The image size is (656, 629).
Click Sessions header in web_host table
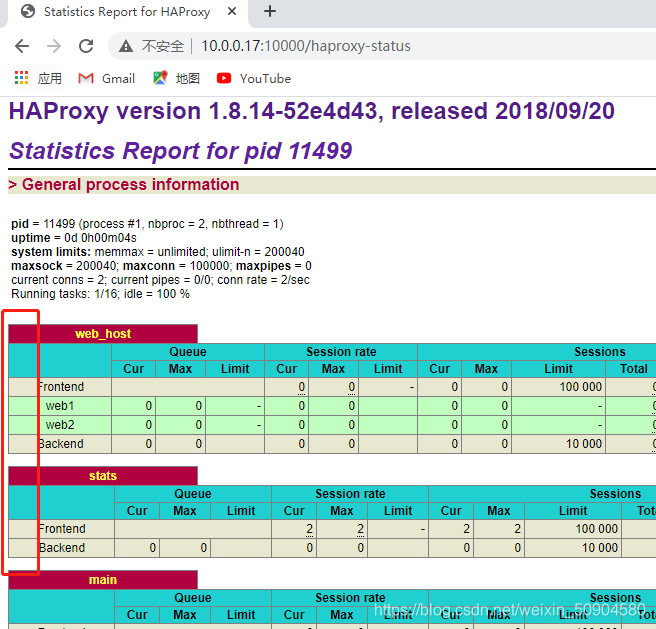(x=600, y=352)
